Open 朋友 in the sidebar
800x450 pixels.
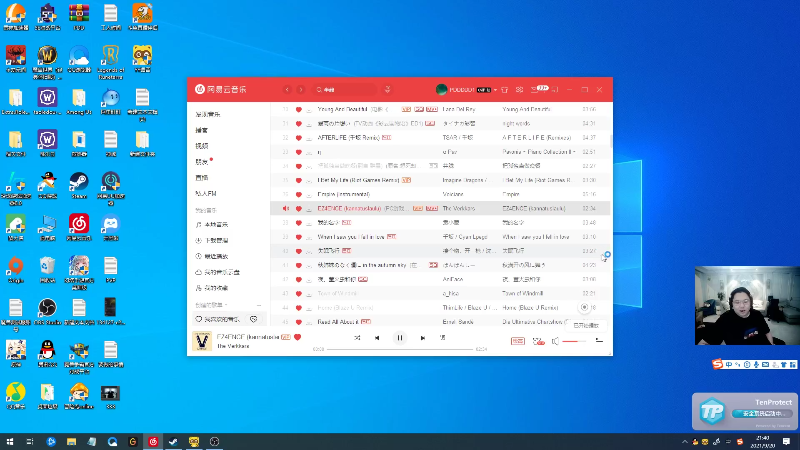pos(202,162)
